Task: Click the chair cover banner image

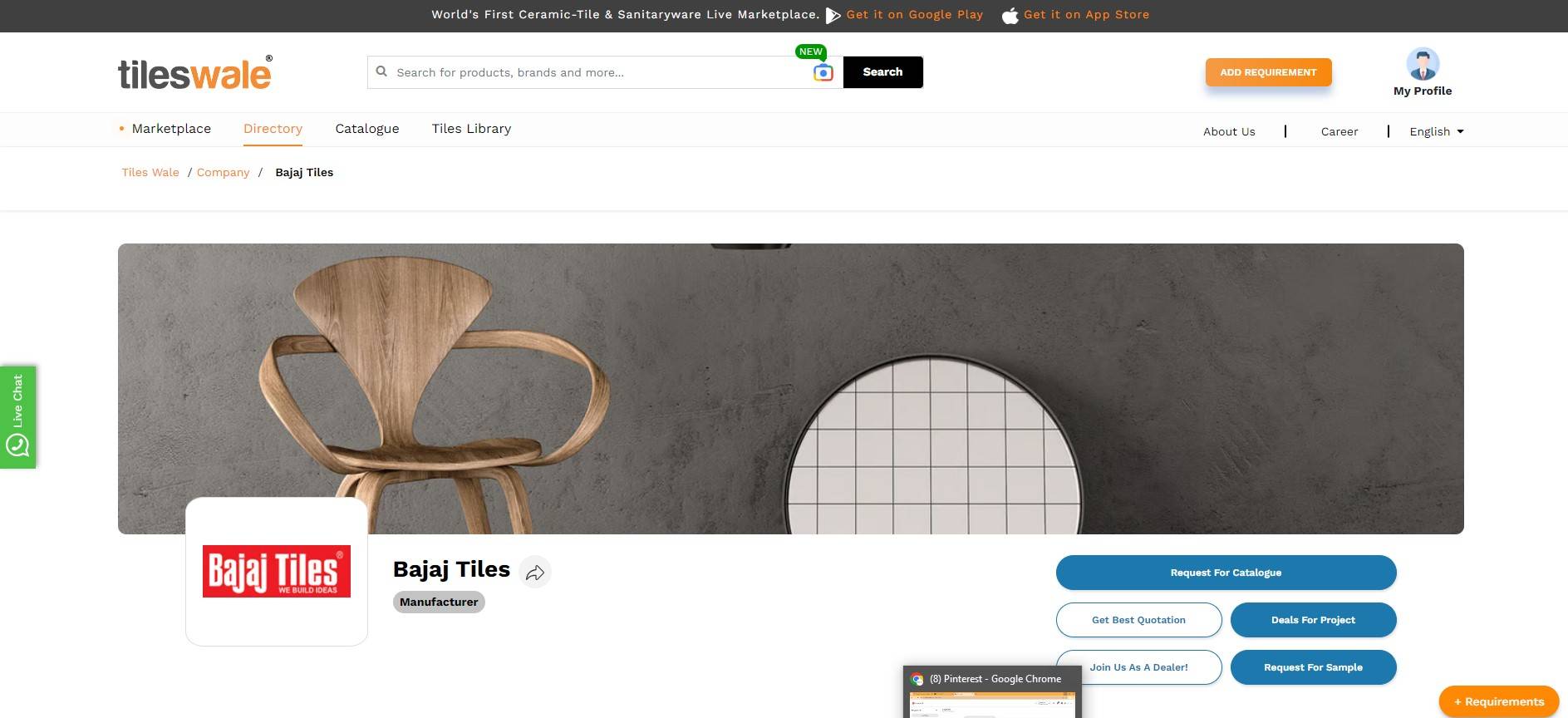Action: point(790,388)
